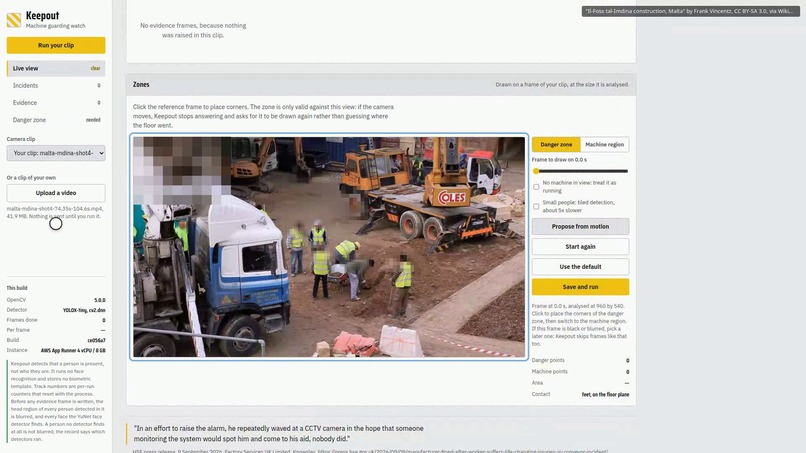Click the 'Machine points' count row
Image resolution: width=806 pixels, height=453 pixels.
point(580,372)
